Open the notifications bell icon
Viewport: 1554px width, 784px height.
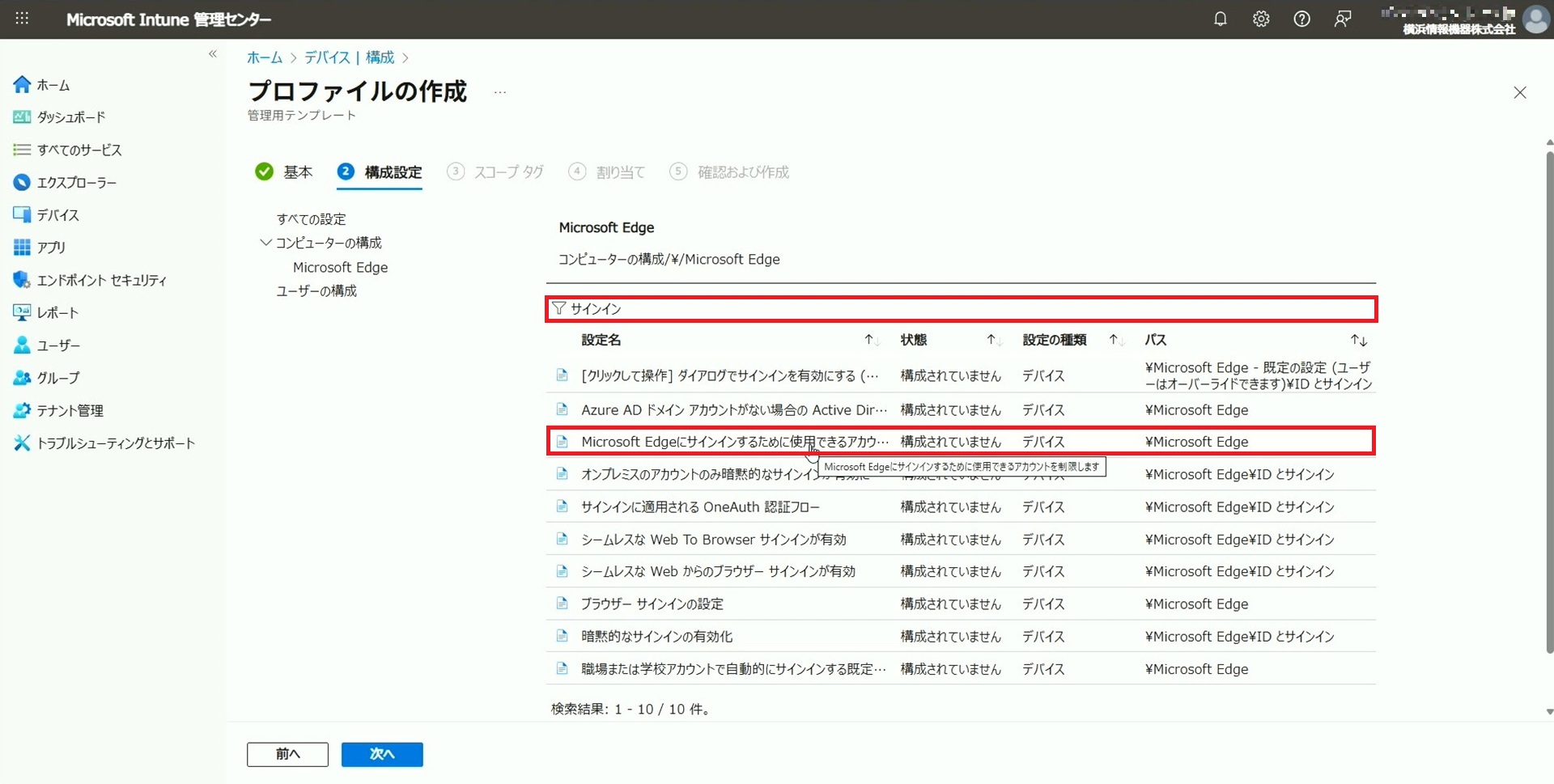(x=1220, y=19)
